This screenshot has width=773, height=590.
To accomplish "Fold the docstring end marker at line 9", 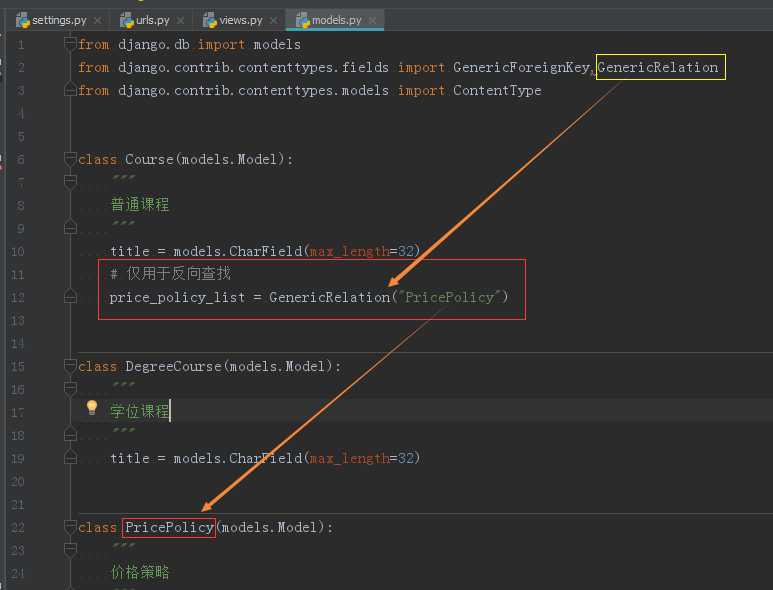I will [70, 228].
